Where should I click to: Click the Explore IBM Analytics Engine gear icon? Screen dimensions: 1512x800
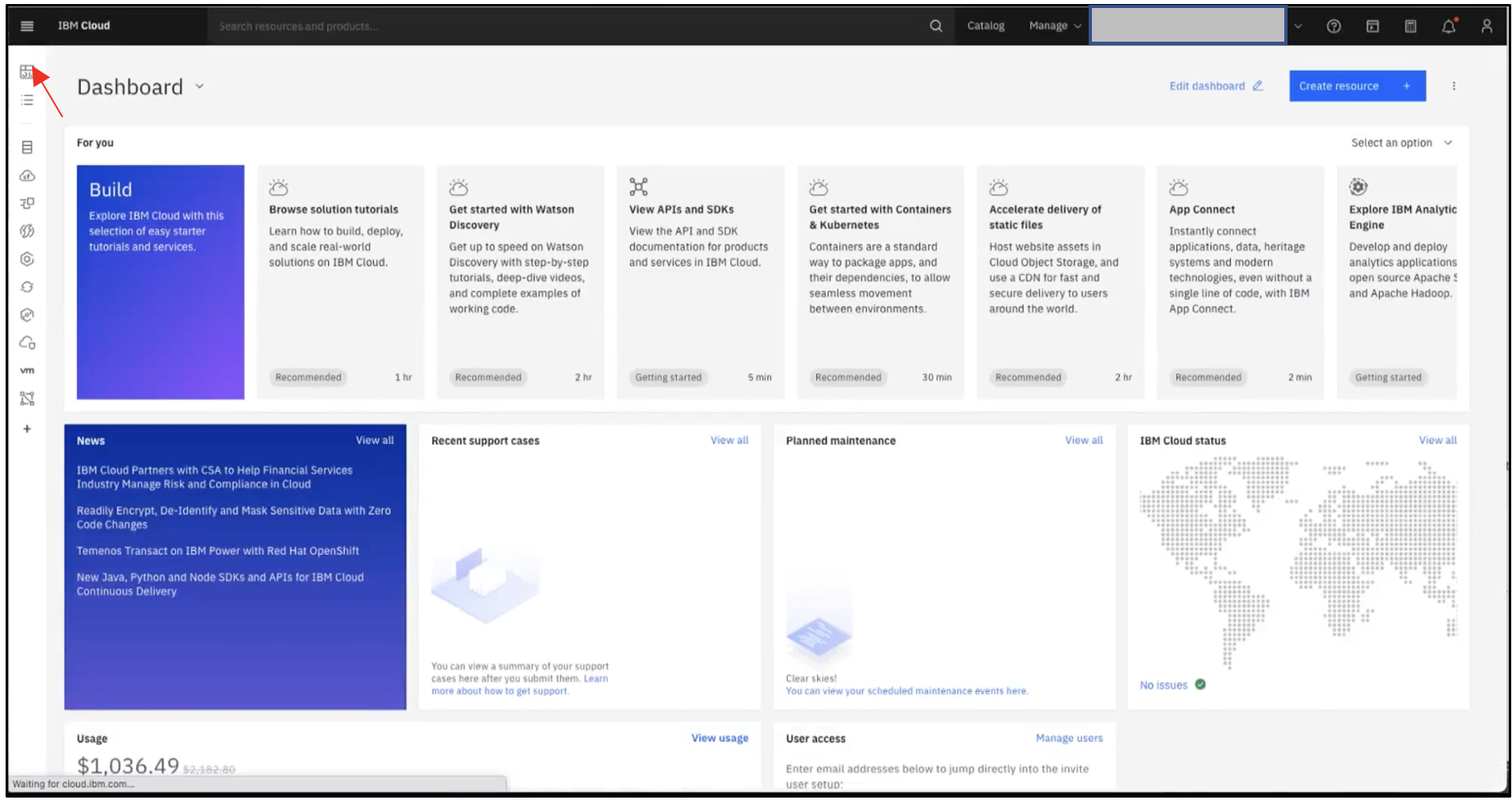pyautogui.click(x=1358, y=187)
